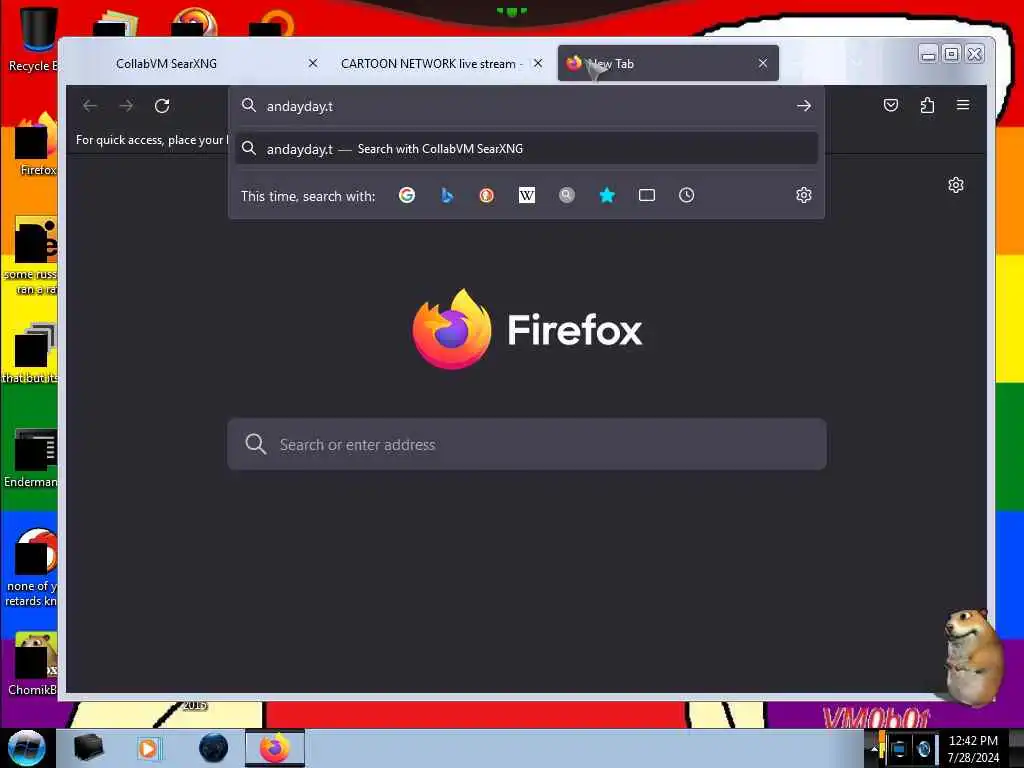Open search settings gear in dropdown
The image size is (1024, 768).
pos(804,195)
